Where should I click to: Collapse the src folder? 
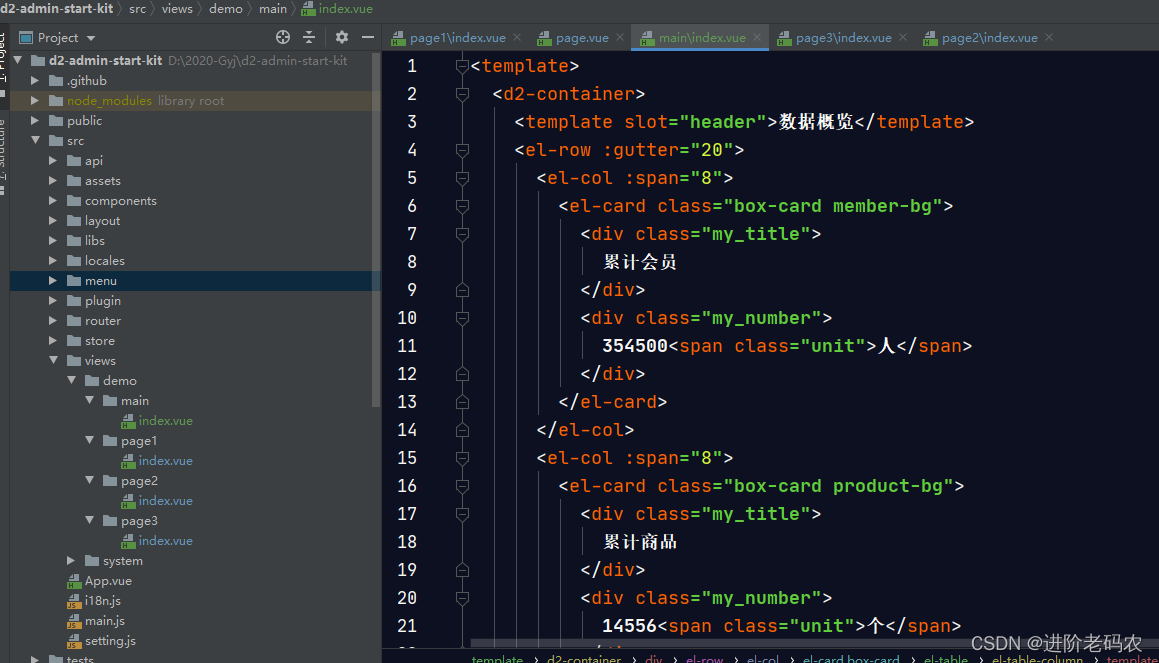click(35, 140)
